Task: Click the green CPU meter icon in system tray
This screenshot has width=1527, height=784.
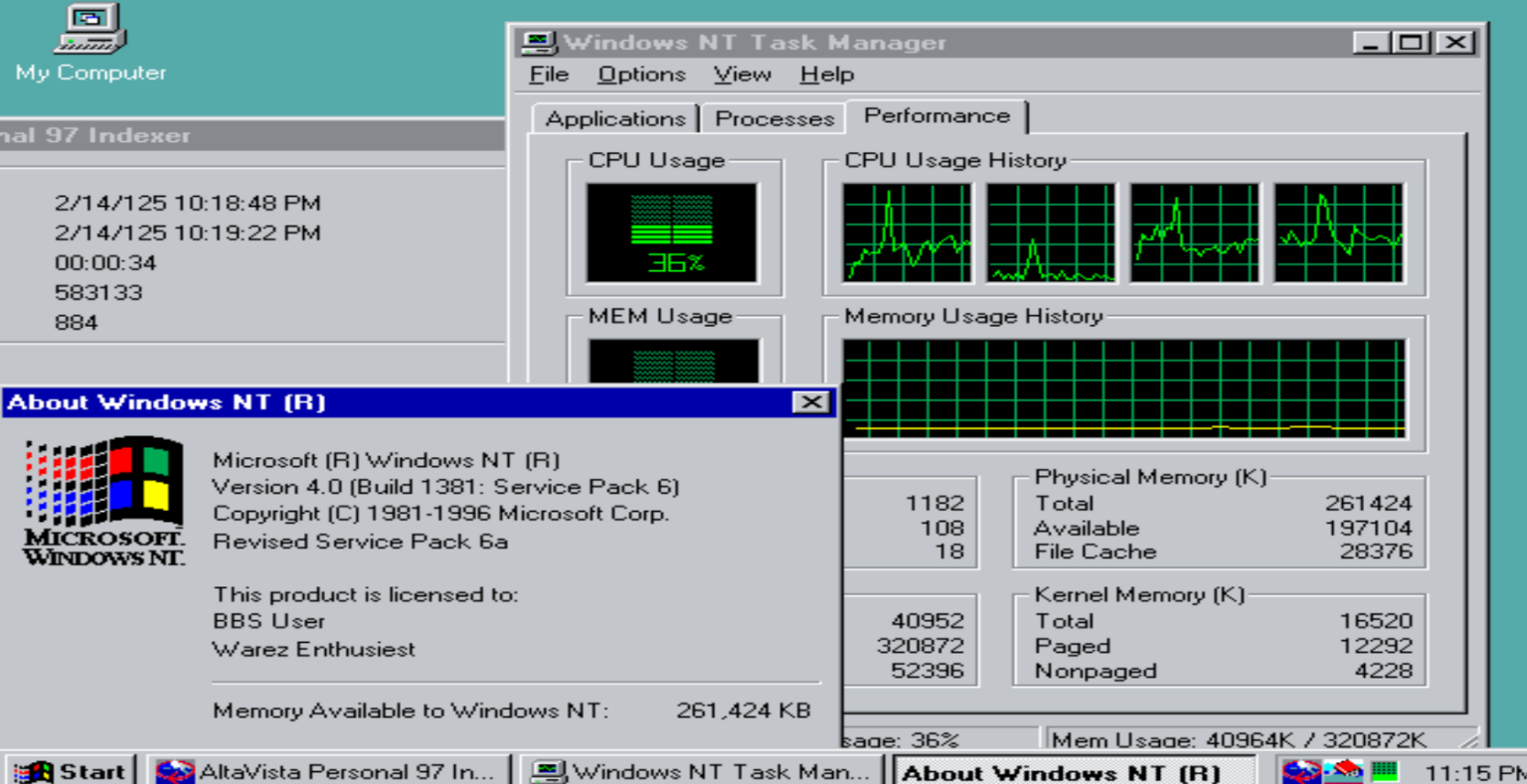Action: coord(1386,771)
